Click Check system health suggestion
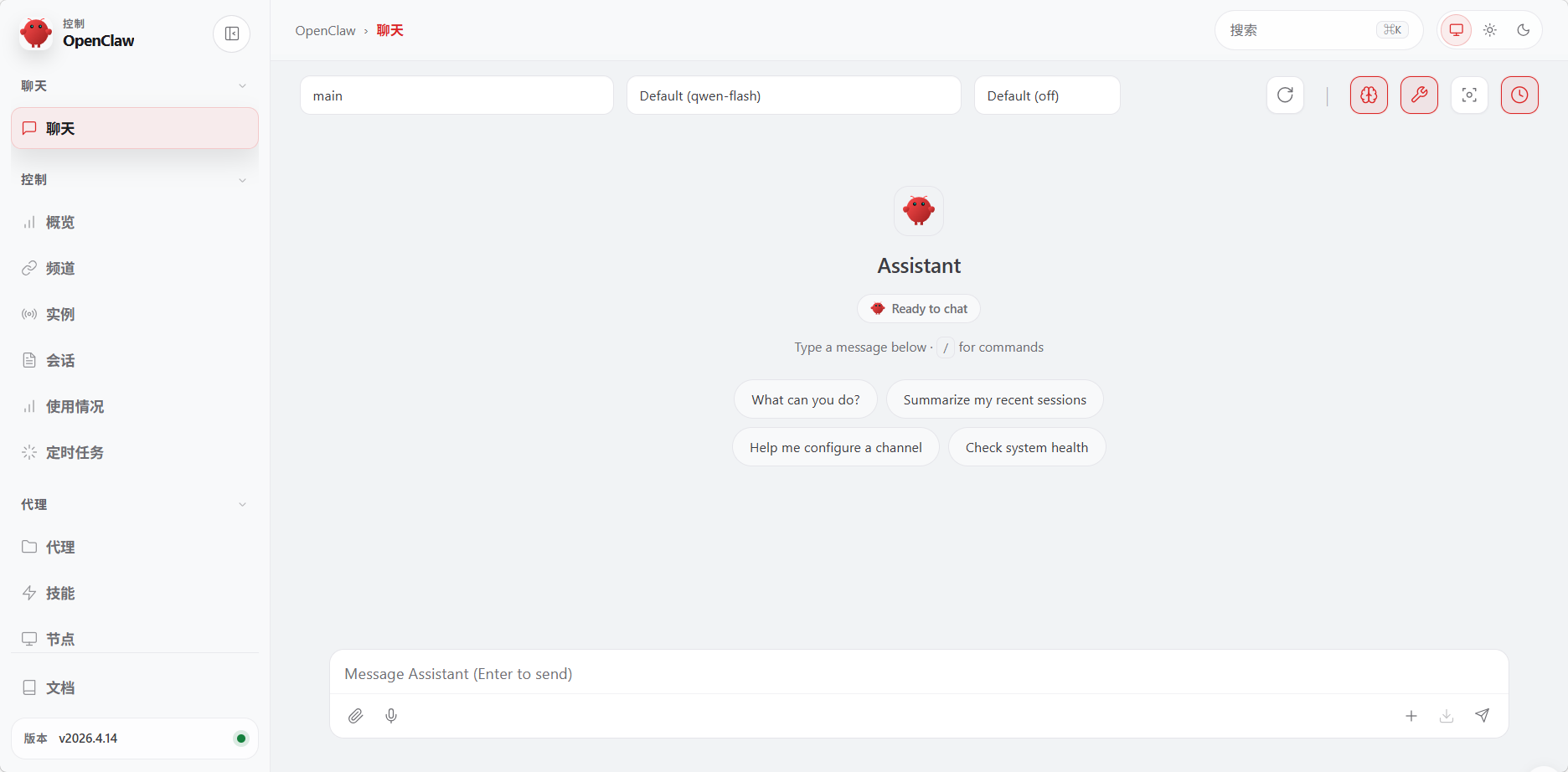 (x=1027, y=447)
